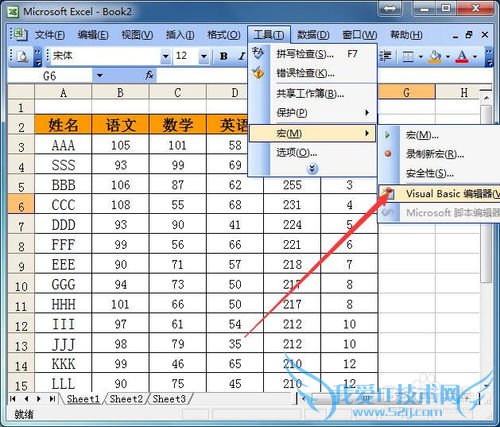
Task: Click the Bold formatting button
Action: click(x=224, y=56)
